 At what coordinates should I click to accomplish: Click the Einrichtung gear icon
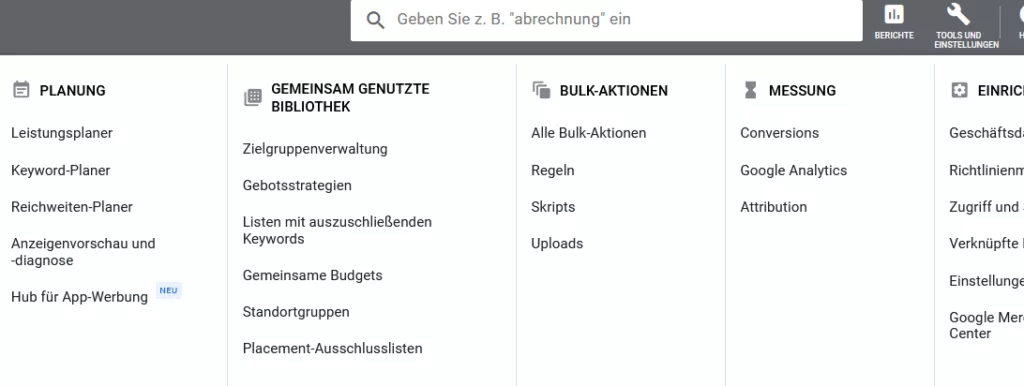(959, 90)
